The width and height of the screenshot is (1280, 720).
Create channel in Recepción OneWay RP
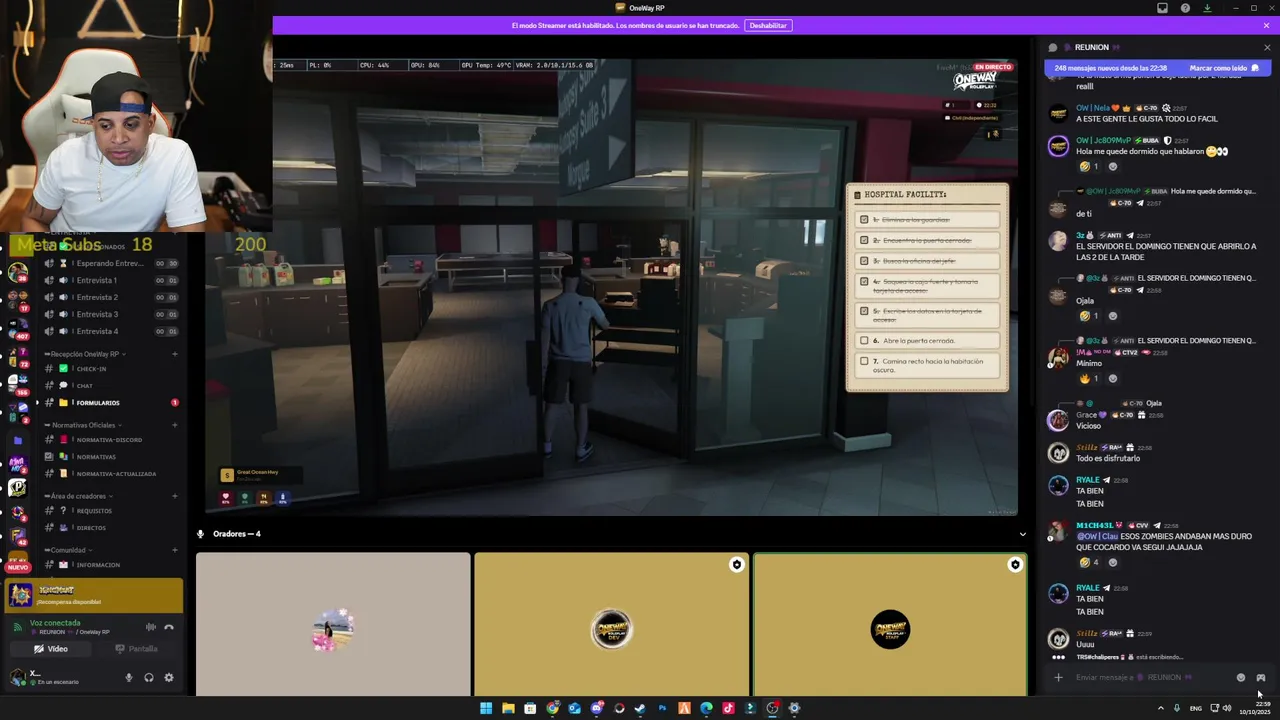pos(175,354)
